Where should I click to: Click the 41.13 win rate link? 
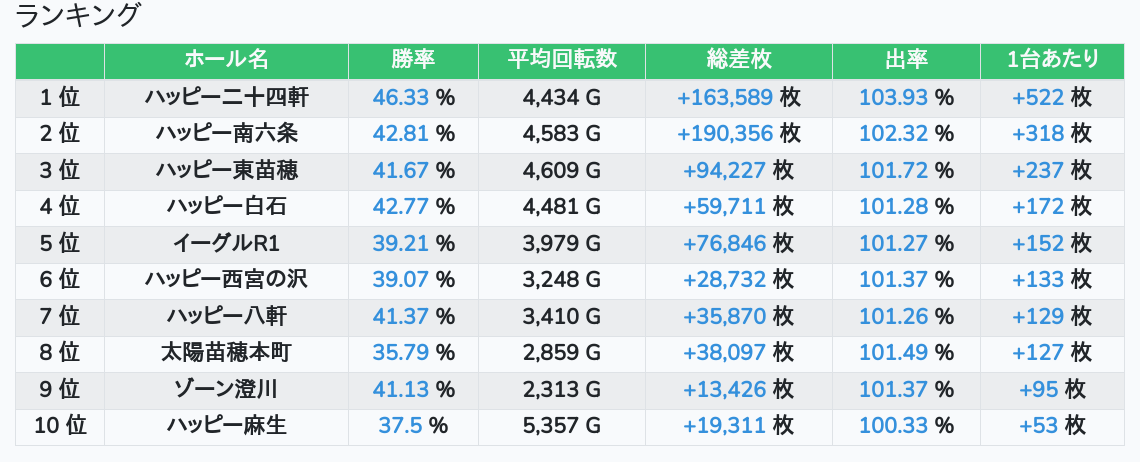tap(400, 390)
